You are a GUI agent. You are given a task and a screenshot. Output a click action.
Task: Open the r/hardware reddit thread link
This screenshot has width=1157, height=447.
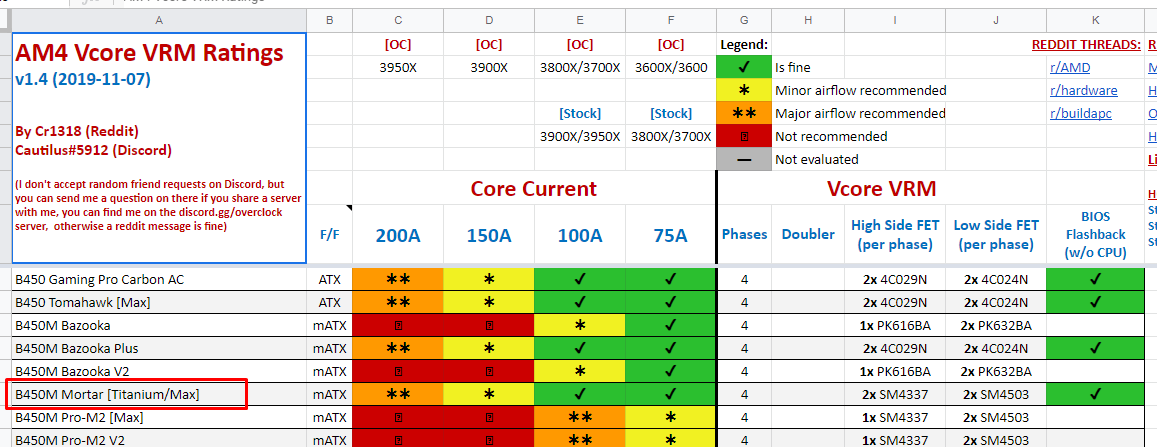point(1083,91)
